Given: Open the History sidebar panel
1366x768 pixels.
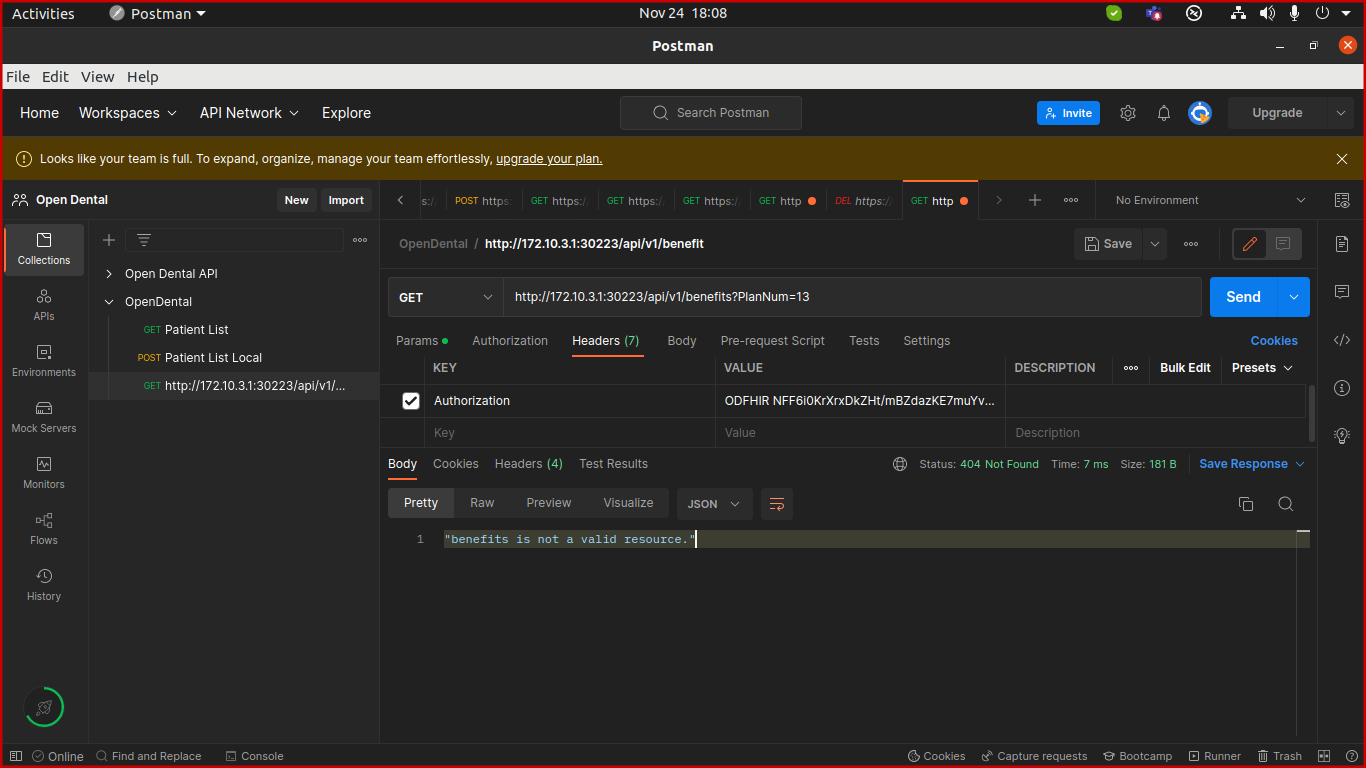Looking at the screenshot, I should click(x=44, y=585).
